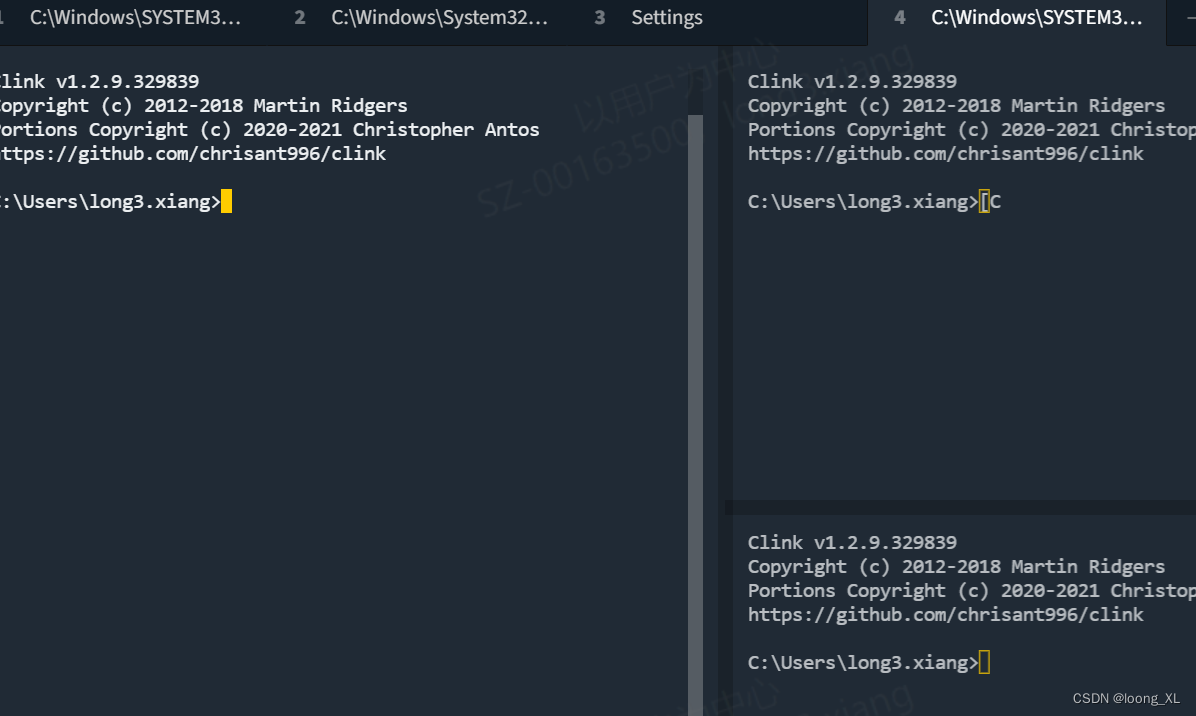The height and width of the screenshot is (716, 1196).
Task: Click 'Clink v1.2.9.329839' in the left pane
Action: coord(98,81)
